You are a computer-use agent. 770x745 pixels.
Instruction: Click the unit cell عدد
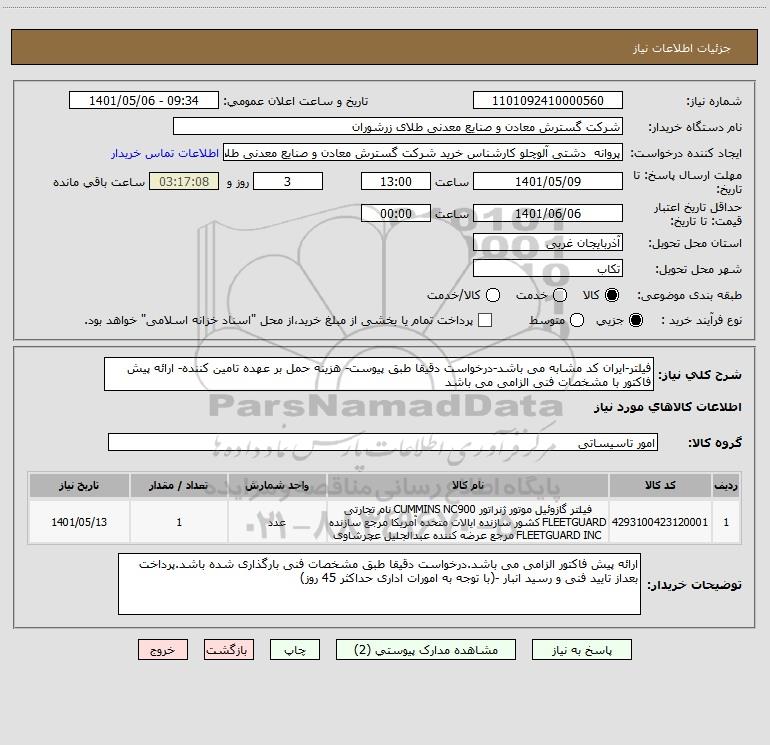277,522
